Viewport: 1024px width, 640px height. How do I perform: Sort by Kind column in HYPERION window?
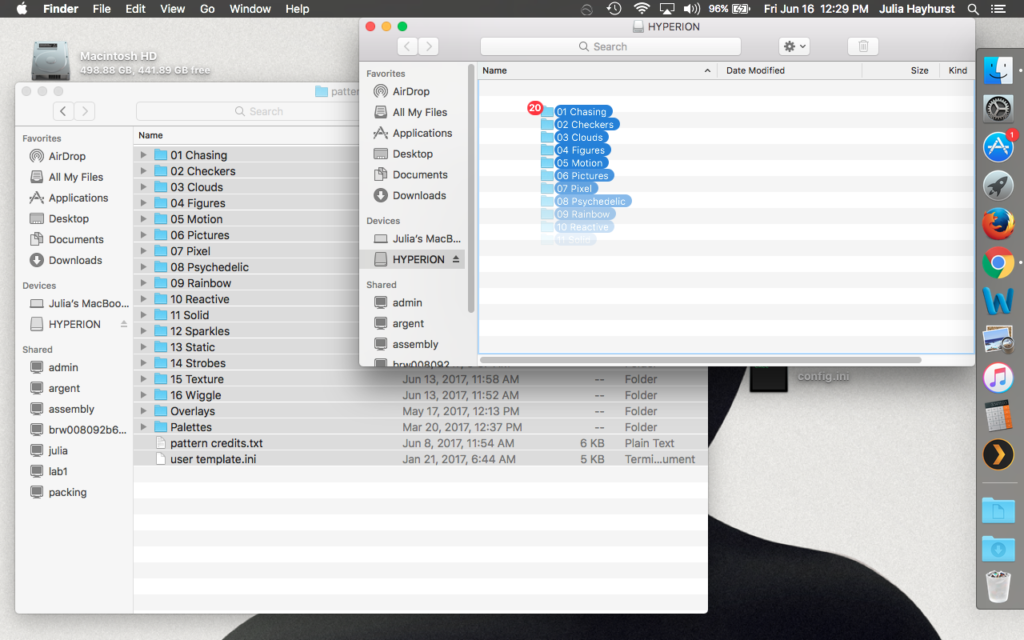pos(957,71)
